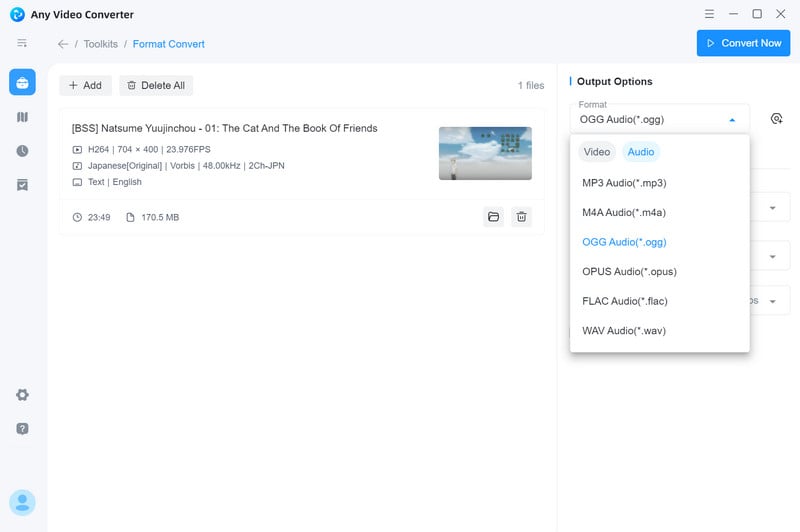Open settings gear in sidebar
This screenshot has width=800, height=532.
[22, 394]
